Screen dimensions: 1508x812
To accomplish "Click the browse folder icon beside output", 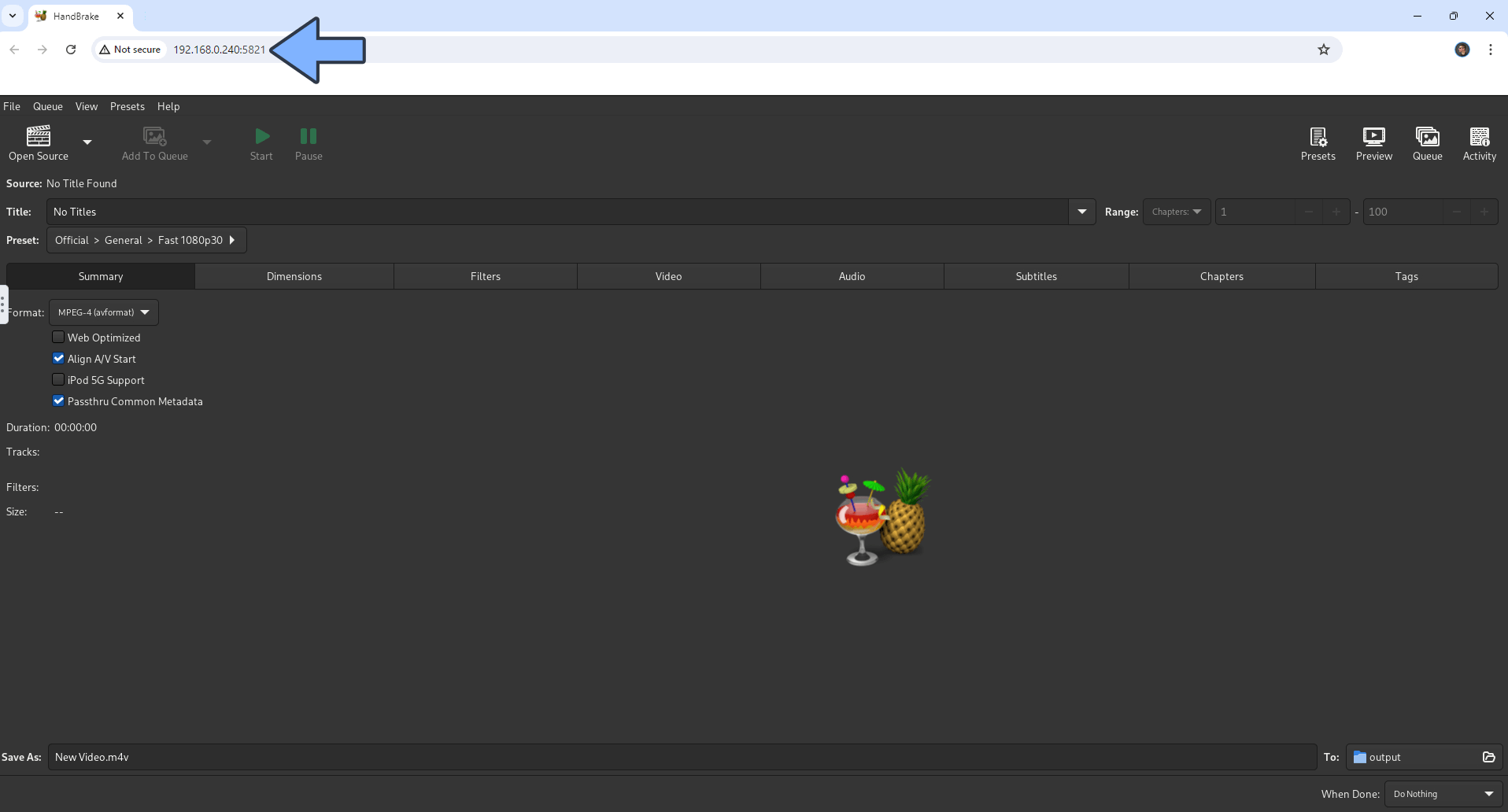I will click(1489, 757).
